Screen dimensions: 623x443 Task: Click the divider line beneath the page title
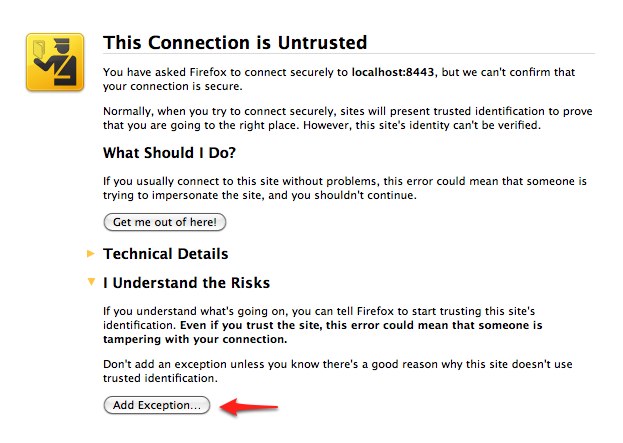pos(348,54)
